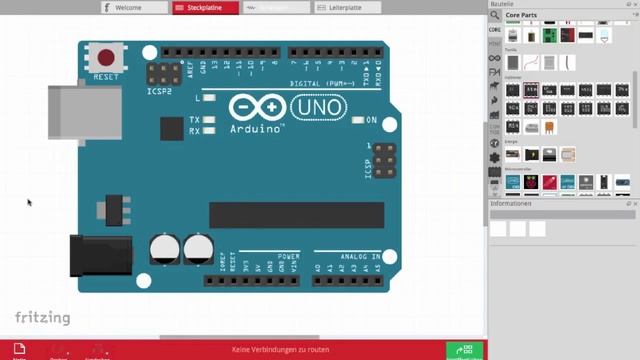The image size is (640, 360).
Task: Click the Arduino pin A0 socket
Action: pyautogui.click(x=318, y=281)
